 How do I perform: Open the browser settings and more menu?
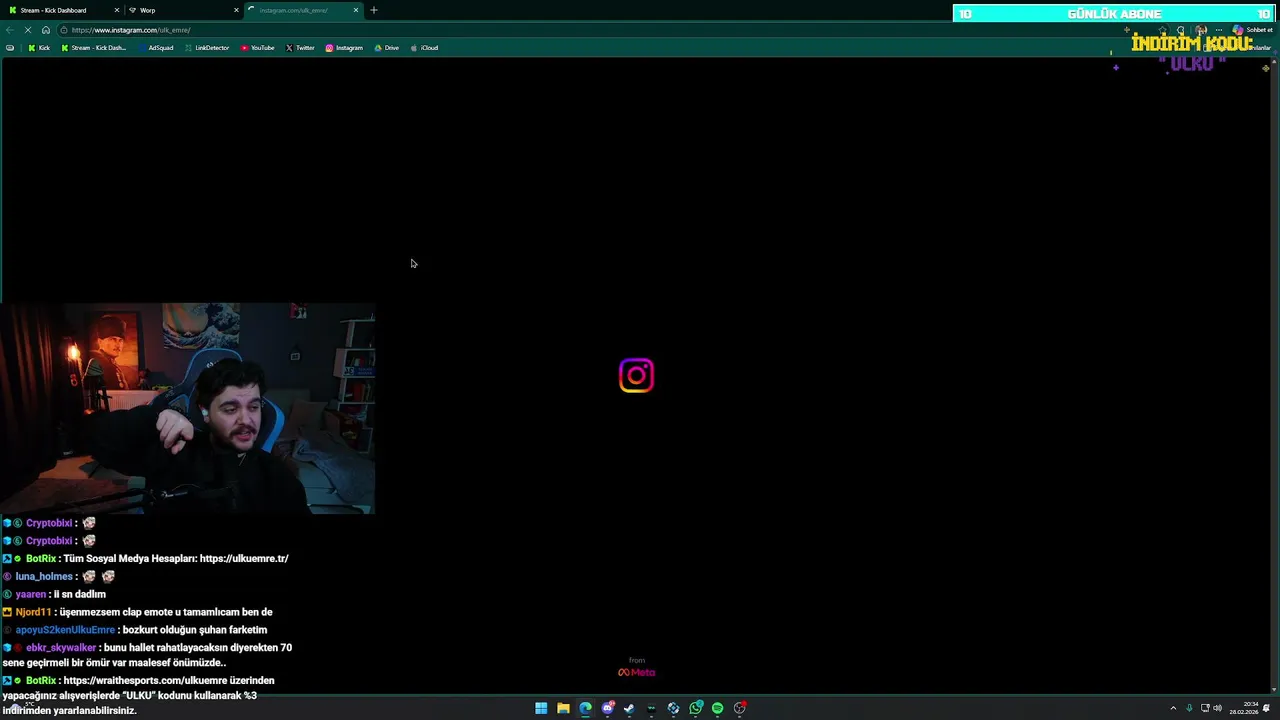click(x=1219, y=30)
